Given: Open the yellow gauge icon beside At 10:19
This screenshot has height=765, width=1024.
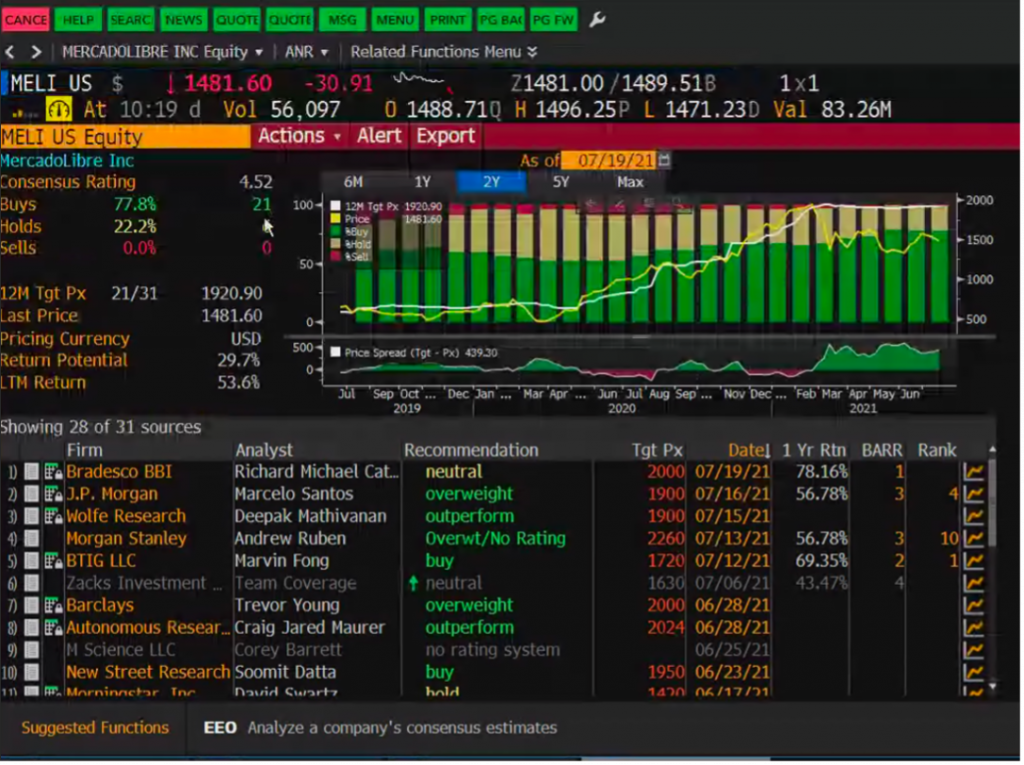Looking at the screenshot, I should [59, 109].
